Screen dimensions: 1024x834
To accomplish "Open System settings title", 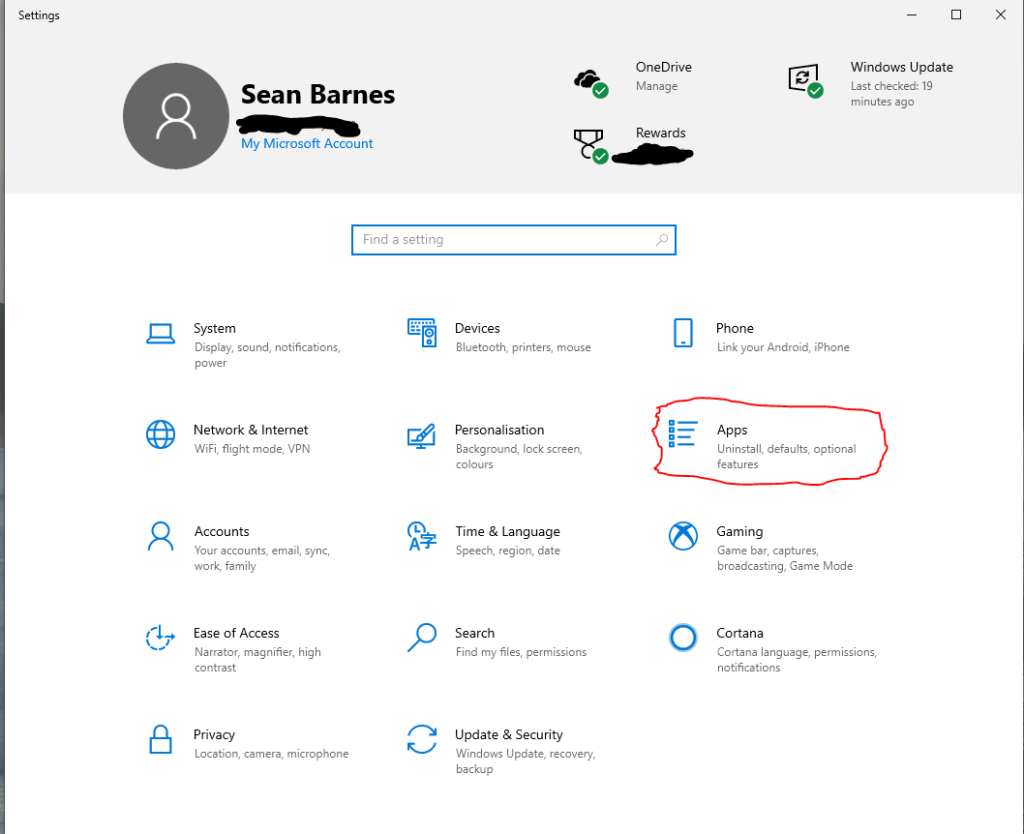I will 214,329.
